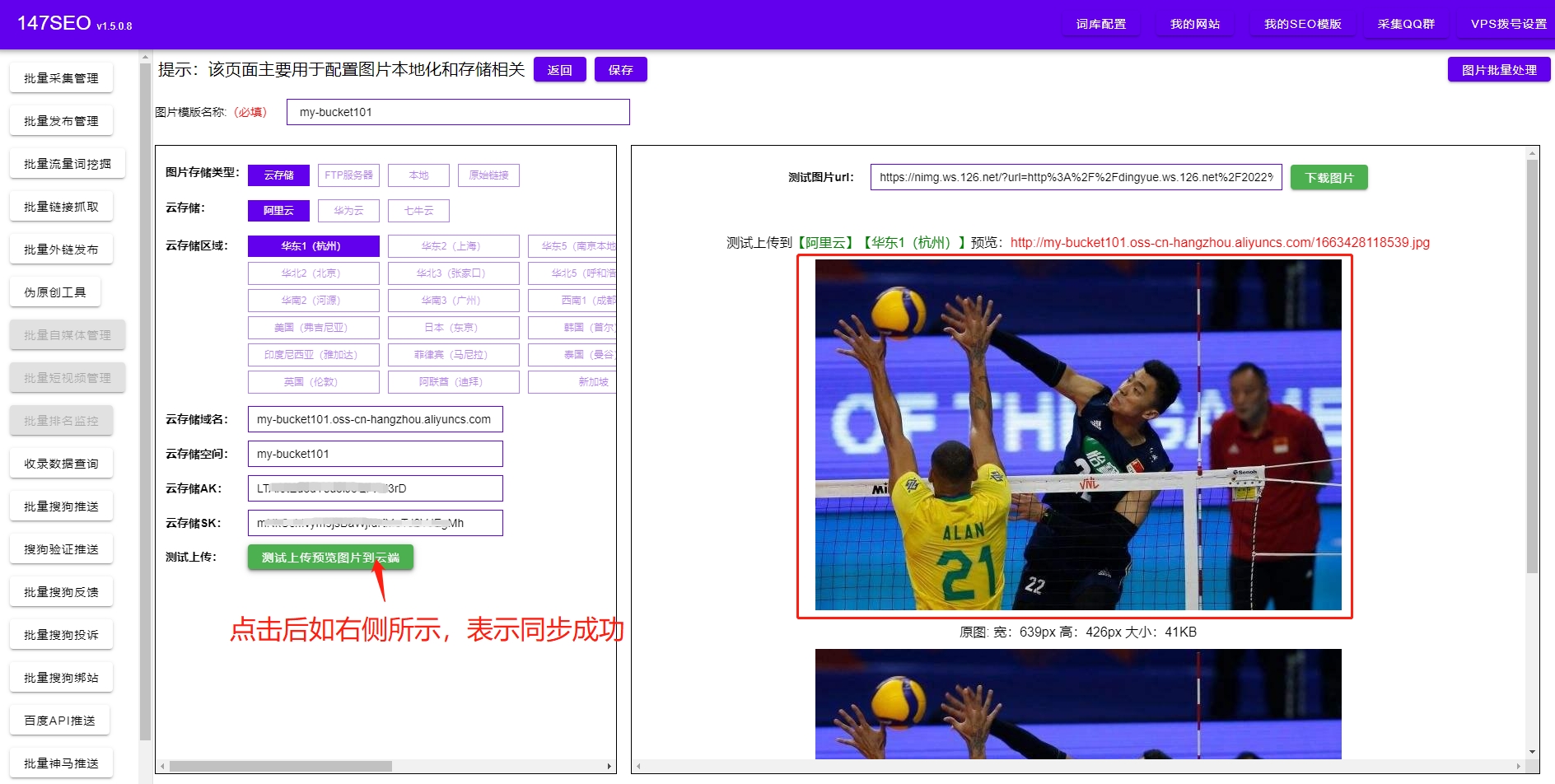Select region 英国 (伦敦)

point(314,382)
